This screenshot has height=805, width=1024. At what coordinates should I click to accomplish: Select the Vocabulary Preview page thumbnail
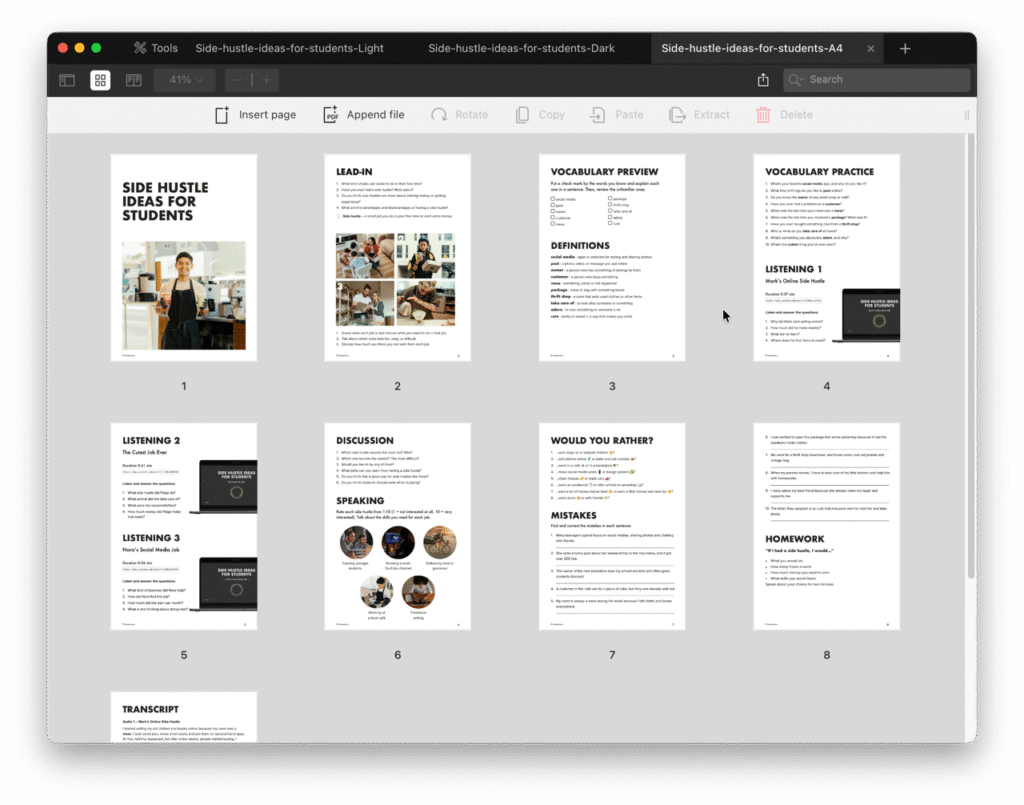[x=611, y=257]
